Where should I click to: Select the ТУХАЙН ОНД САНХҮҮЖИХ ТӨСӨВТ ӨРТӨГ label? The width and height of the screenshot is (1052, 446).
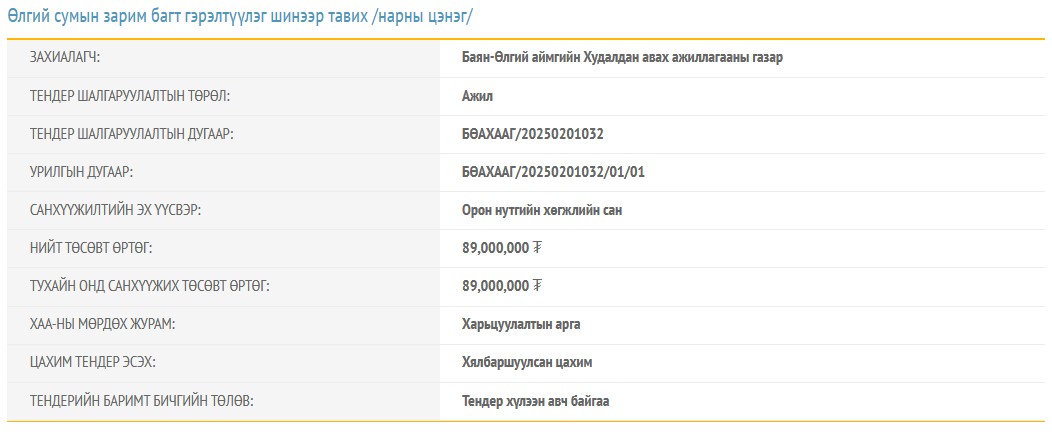point(150,286)
